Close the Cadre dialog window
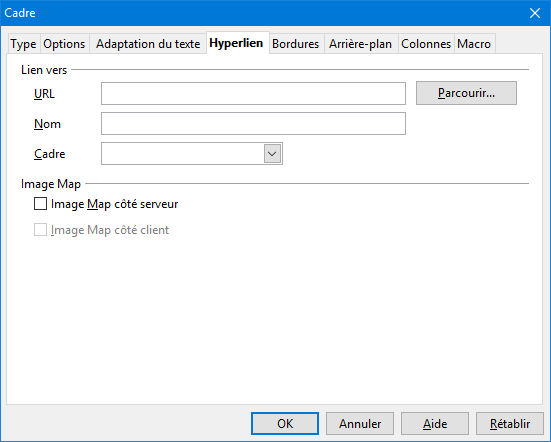 point(534,13)
